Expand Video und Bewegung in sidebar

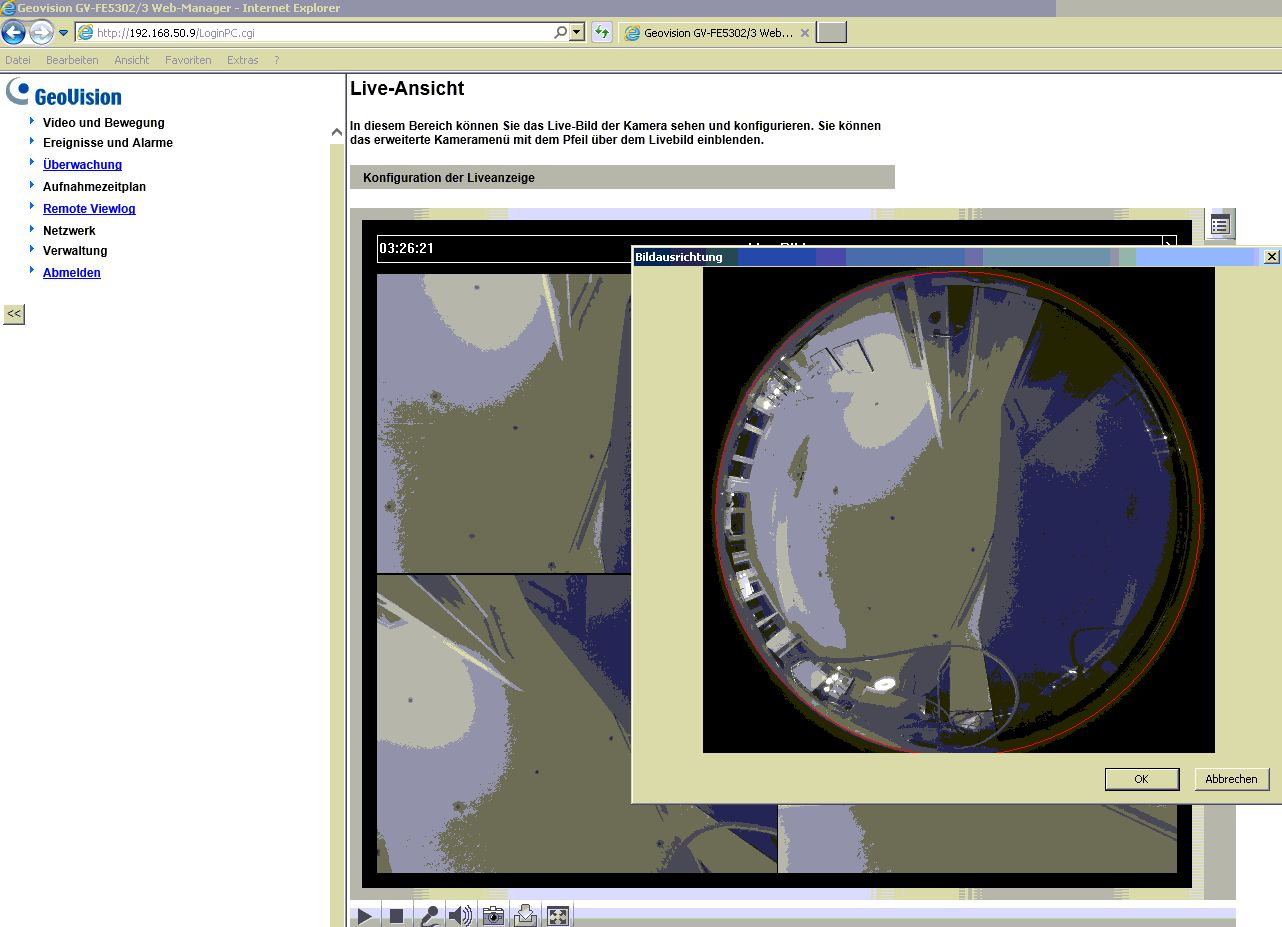(x=104, y=123)
